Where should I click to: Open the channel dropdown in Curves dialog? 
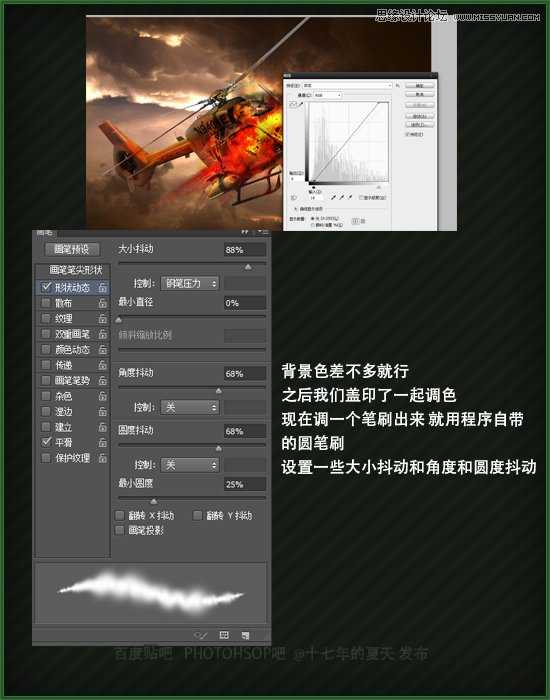click(328, 95)
